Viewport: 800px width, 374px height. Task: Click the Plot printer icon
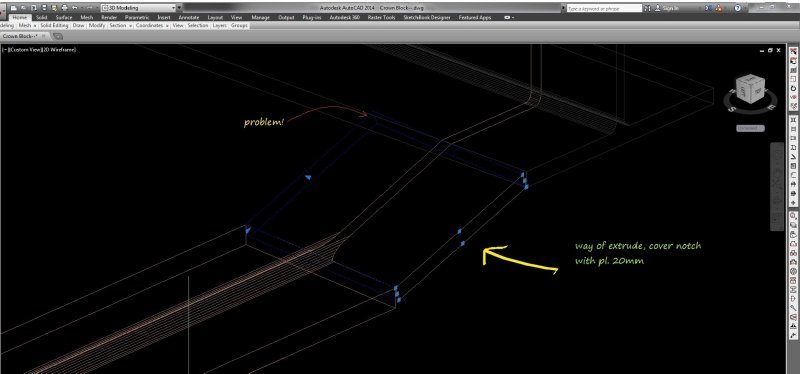coord(64,8)
